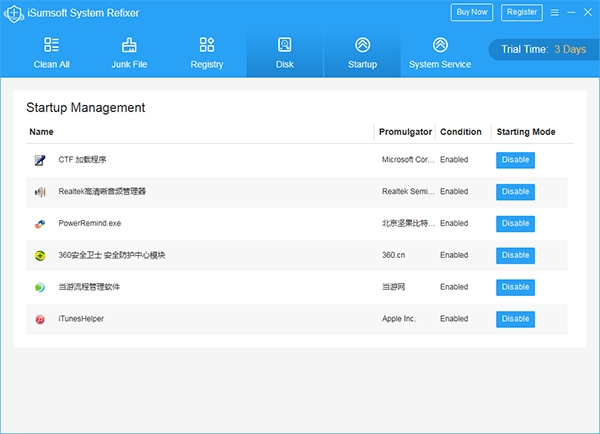The image size is (600, 434).
Task: Disable the 360 security startup item
Action: (x=515, y=255)
